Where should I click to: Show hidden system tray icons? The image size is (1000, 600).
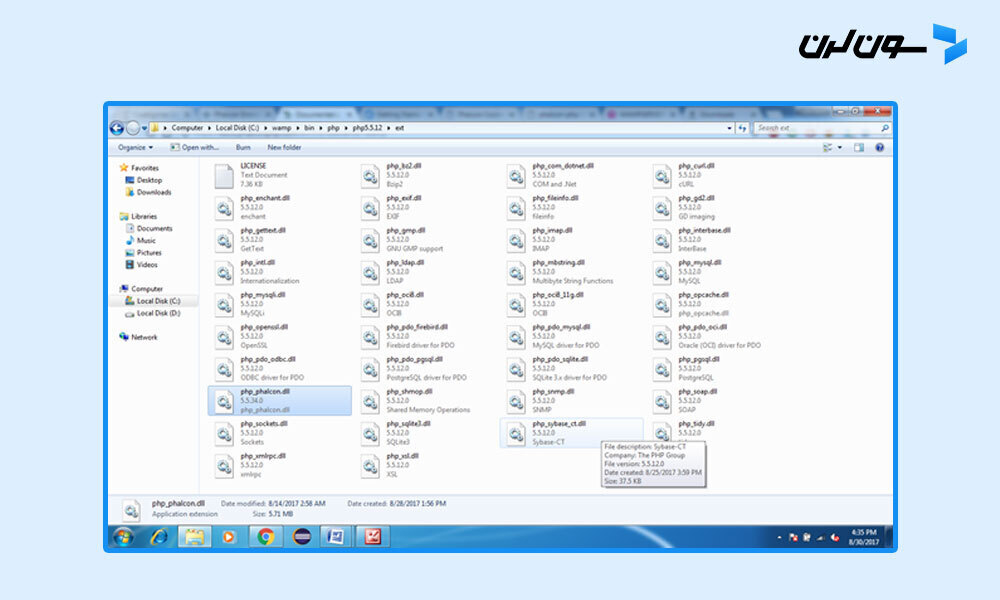(779, 538)
